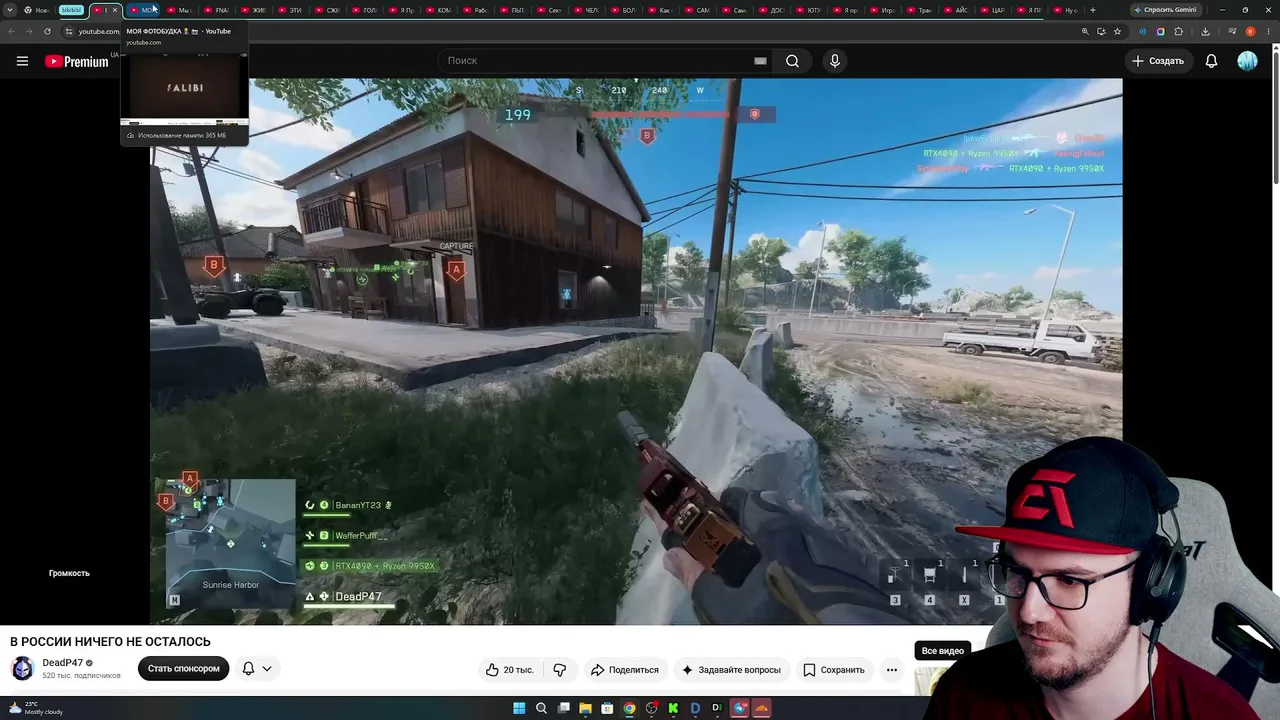The height and width of the screenshot is (720, 1280).
Task: Click the 'Создать' create button
Action: click(1157, 61)
